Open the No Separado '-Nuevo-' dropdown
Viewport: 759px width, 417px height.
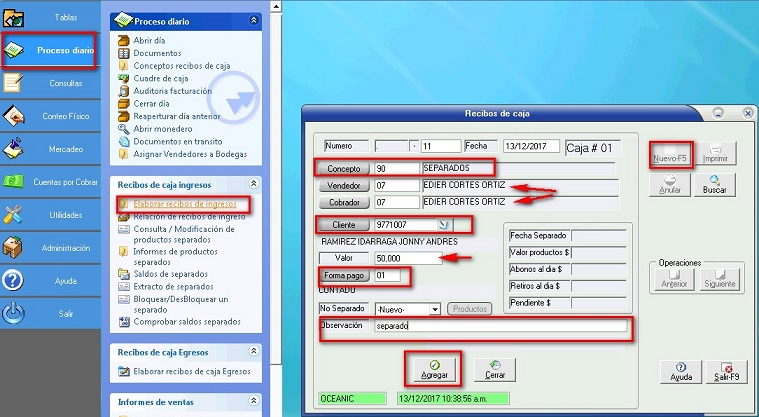pyautogui.click(x=434, y=309)
